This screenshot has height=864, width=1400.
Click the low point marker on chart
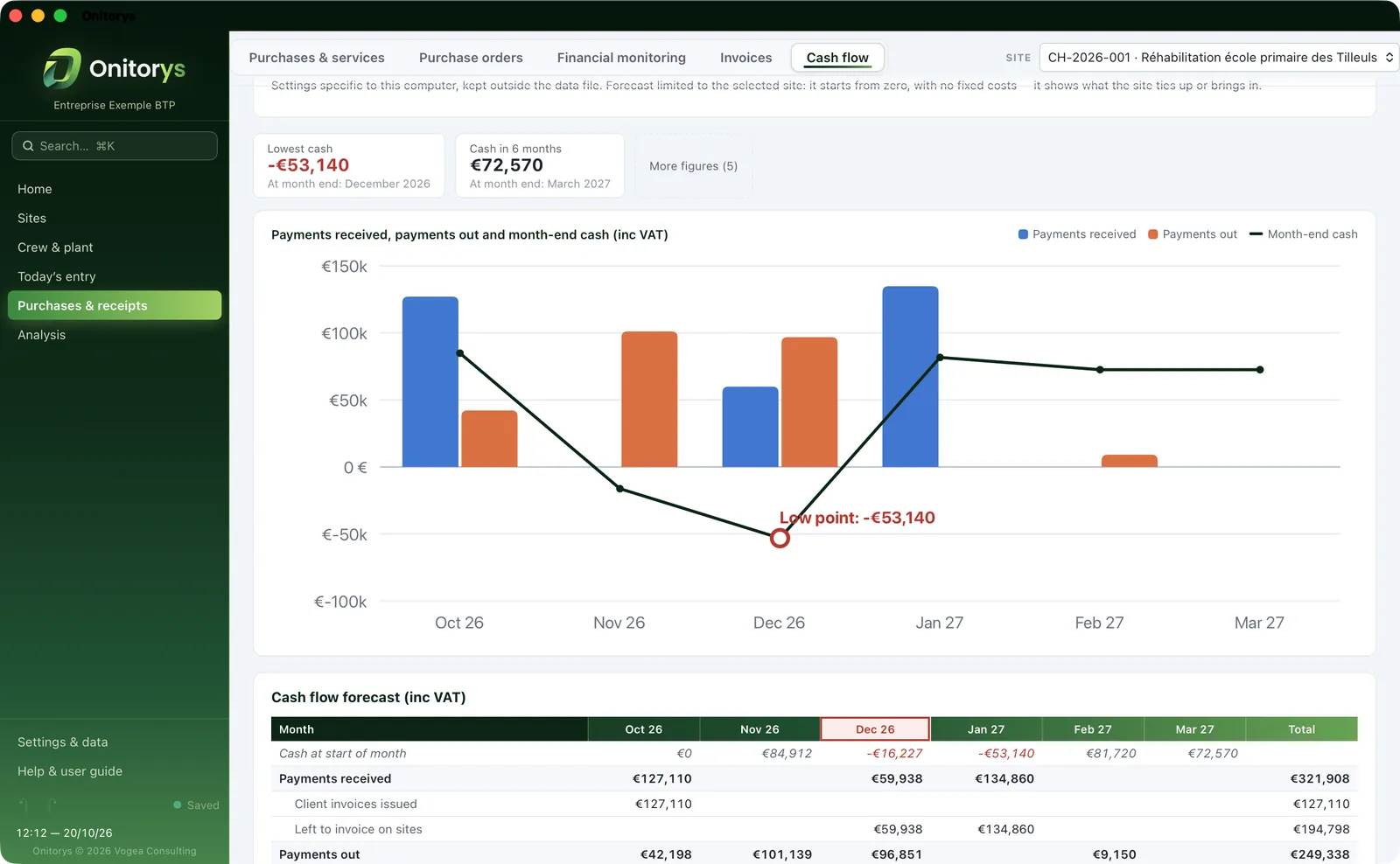point(780,539)
